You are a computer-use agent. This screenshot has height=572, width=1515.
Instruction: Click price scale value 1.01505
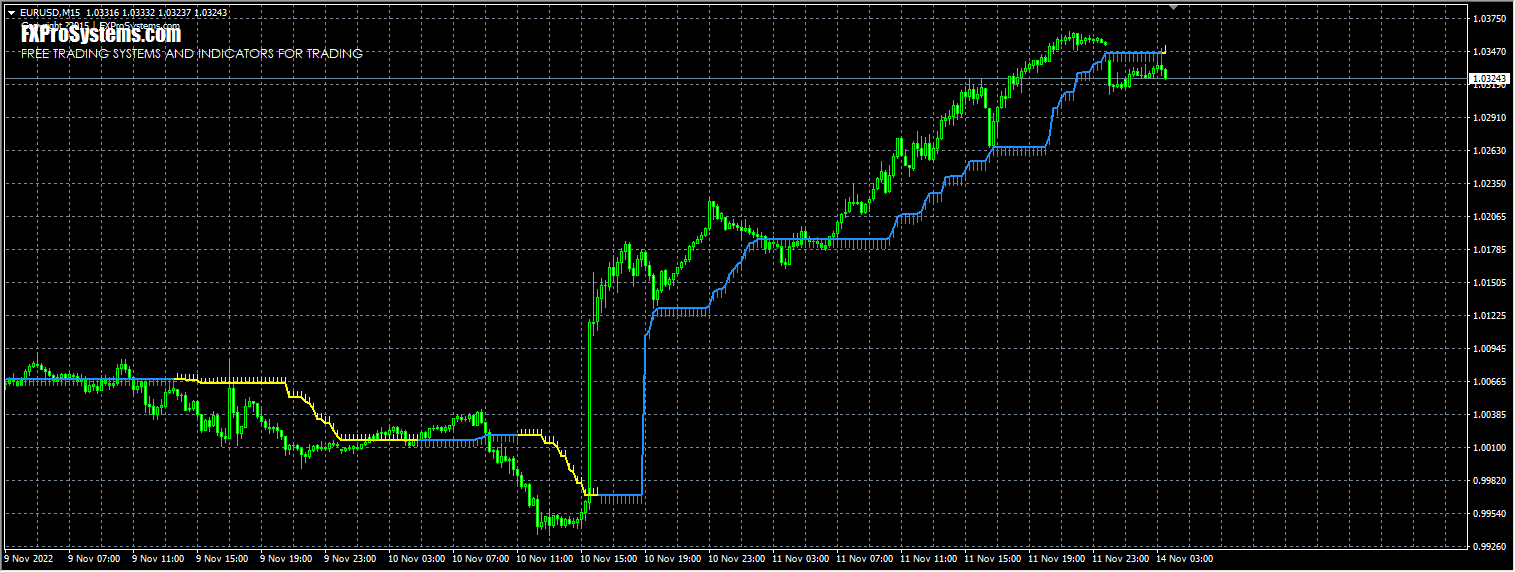pyautogui.click(x=1490, y=283)
